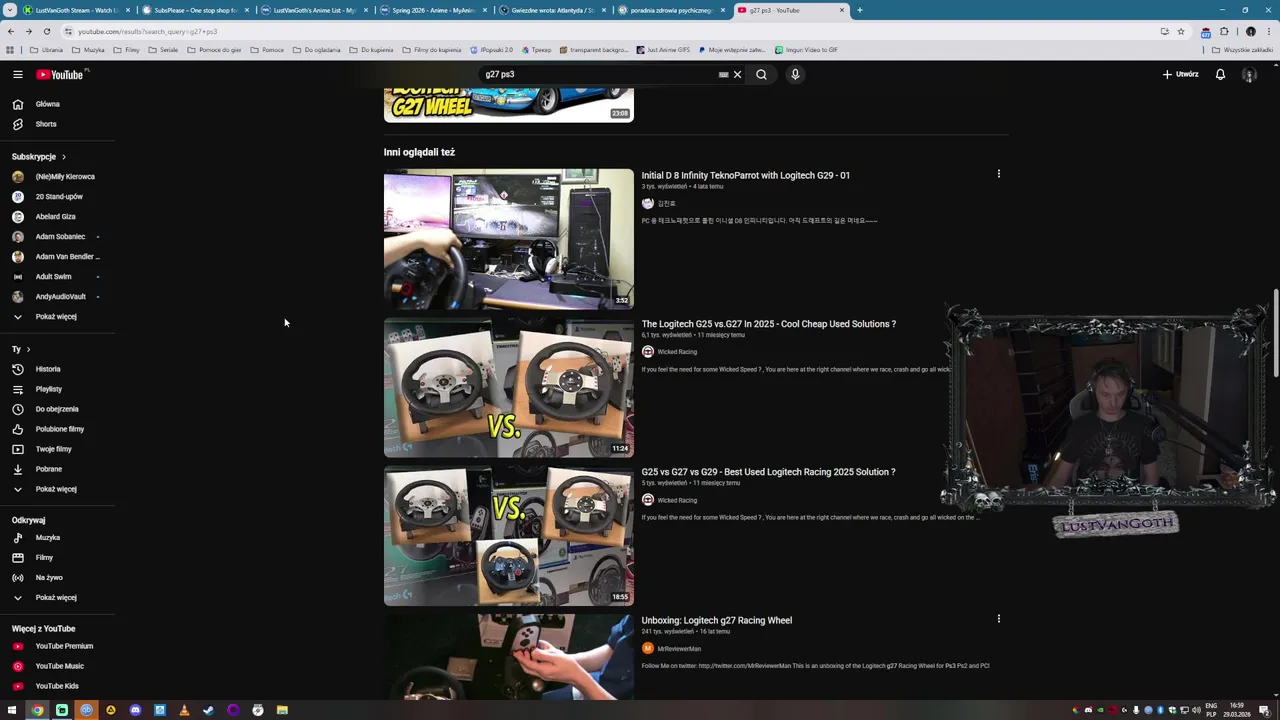Viewport: 1280px width, 720px height.
Task: Open more options for the Initial D 8 video
Action: point(998,174)
